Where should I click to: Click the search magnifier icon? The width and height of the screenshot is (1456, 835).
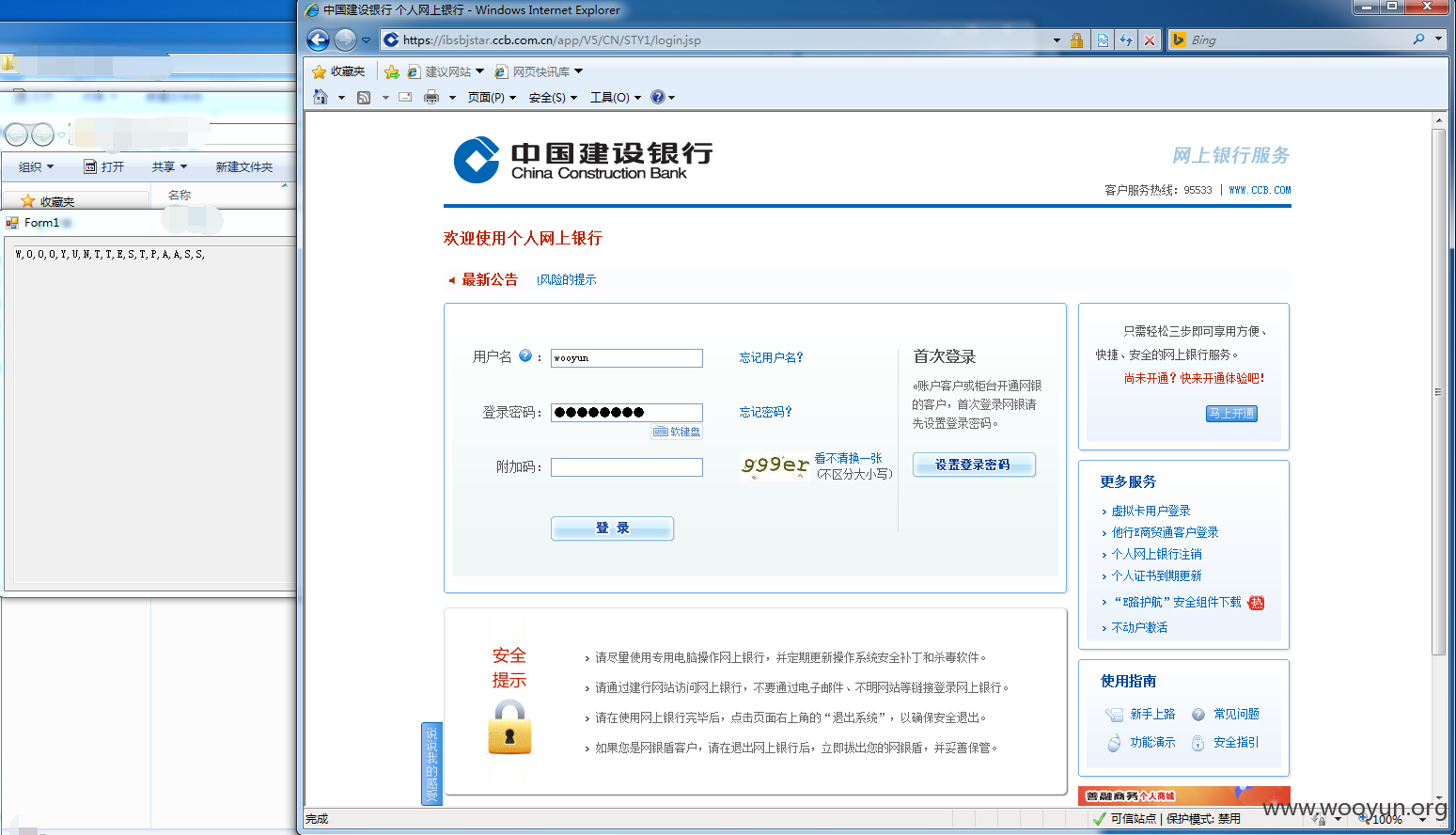coord(1418,39)
